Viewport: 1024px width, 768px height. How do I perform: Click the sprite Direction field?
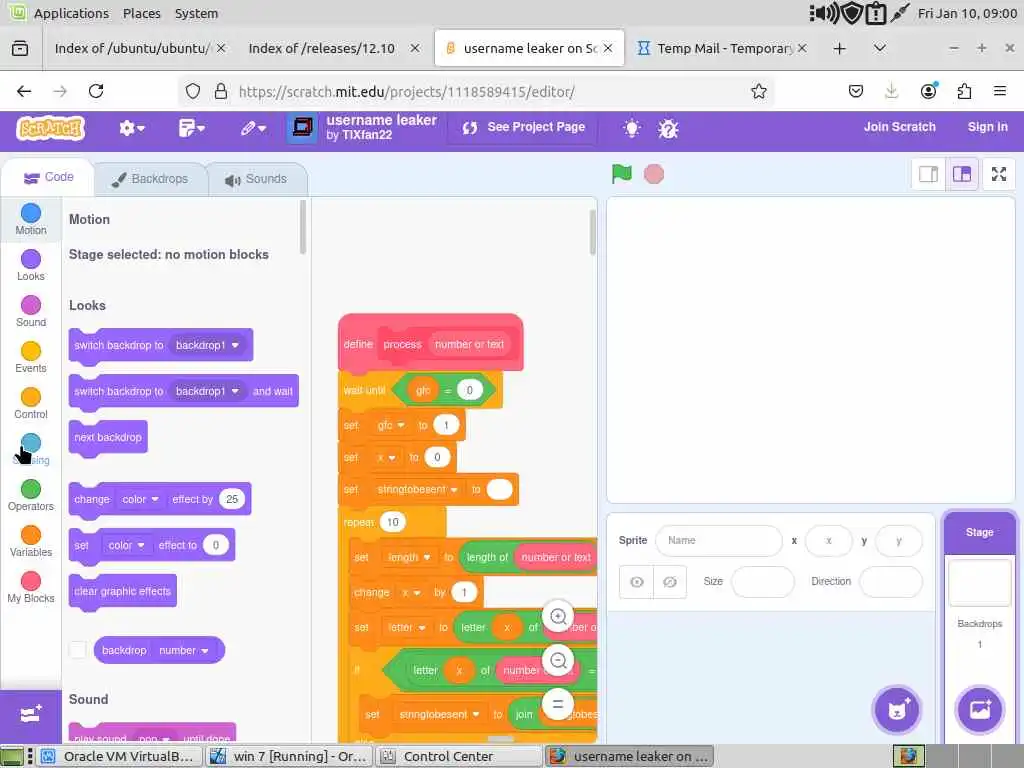coord(891,581)
